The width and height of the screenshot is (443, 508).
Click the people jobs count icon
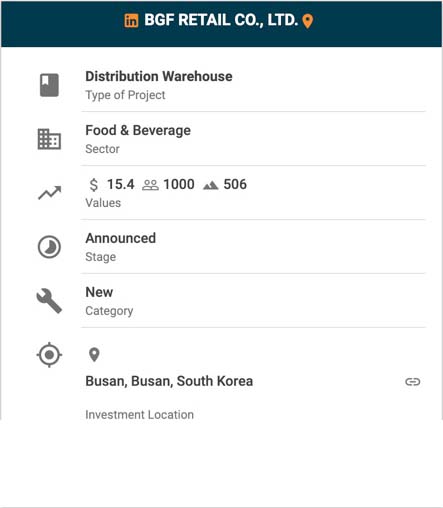point(150,185)
